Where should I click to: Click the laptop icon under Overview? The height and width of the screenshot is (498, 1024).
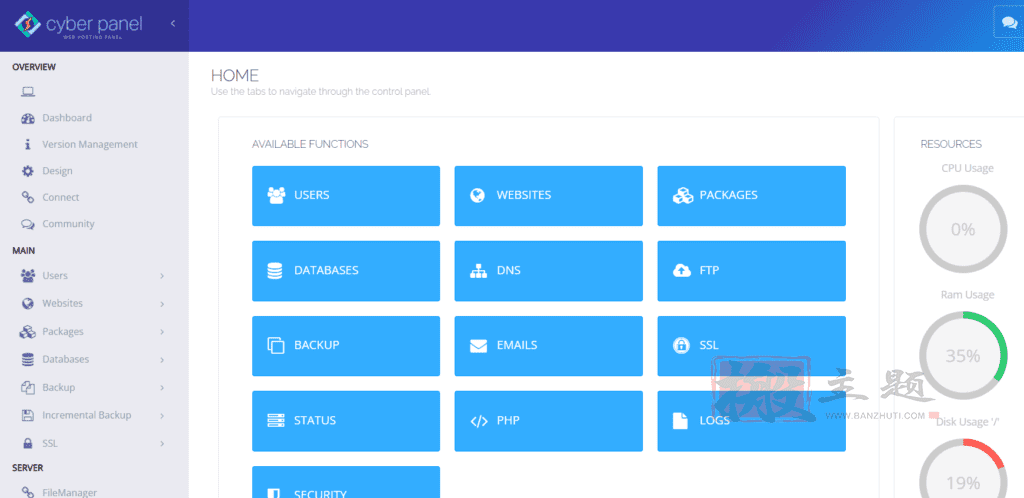click(27, 92)
